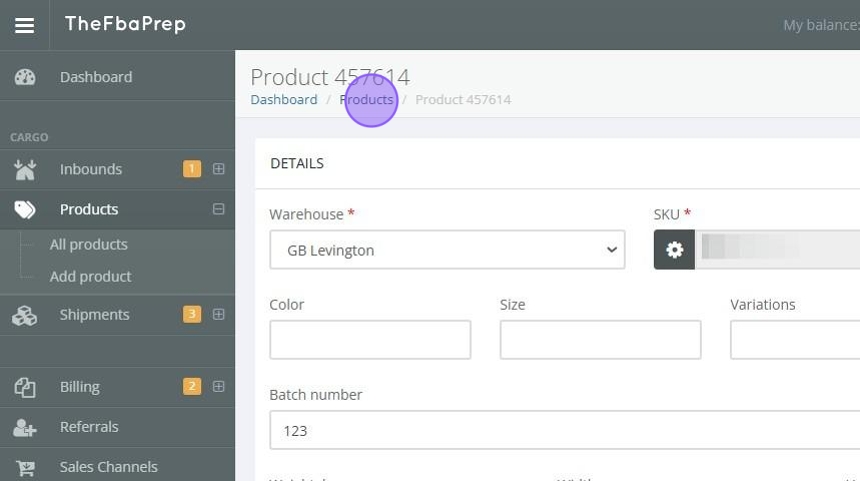
Task: Click the Dashboard gauge icon
Action: click(25, 77)
